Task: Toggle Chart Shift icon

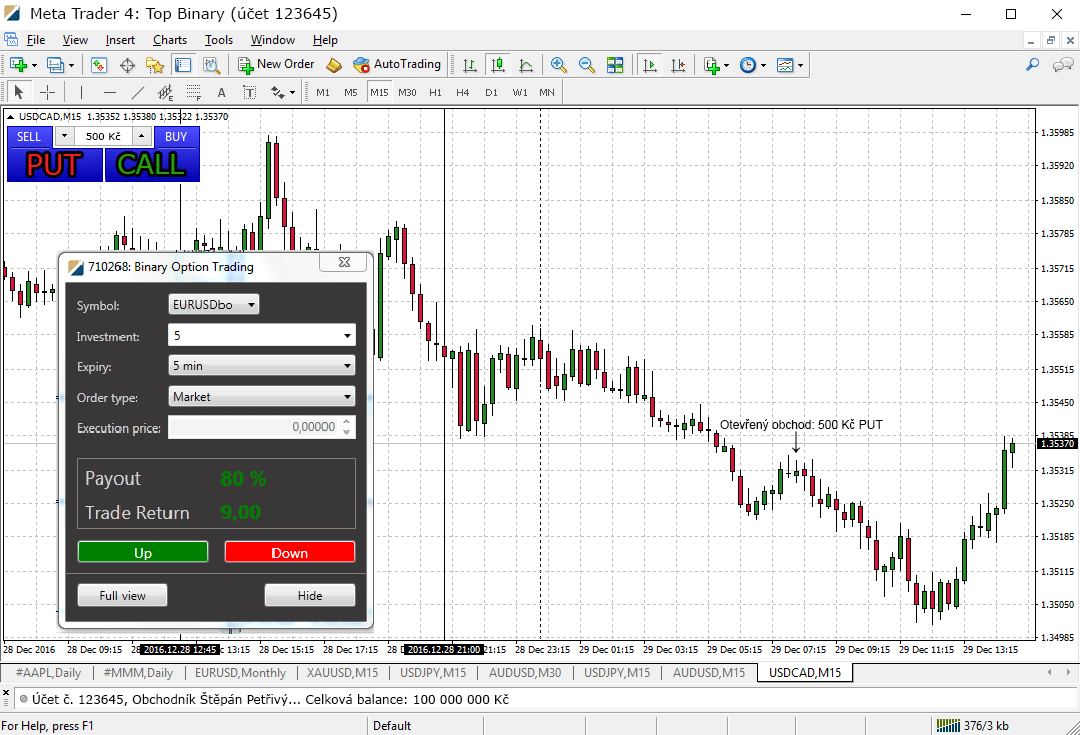Action: point(678,65)
